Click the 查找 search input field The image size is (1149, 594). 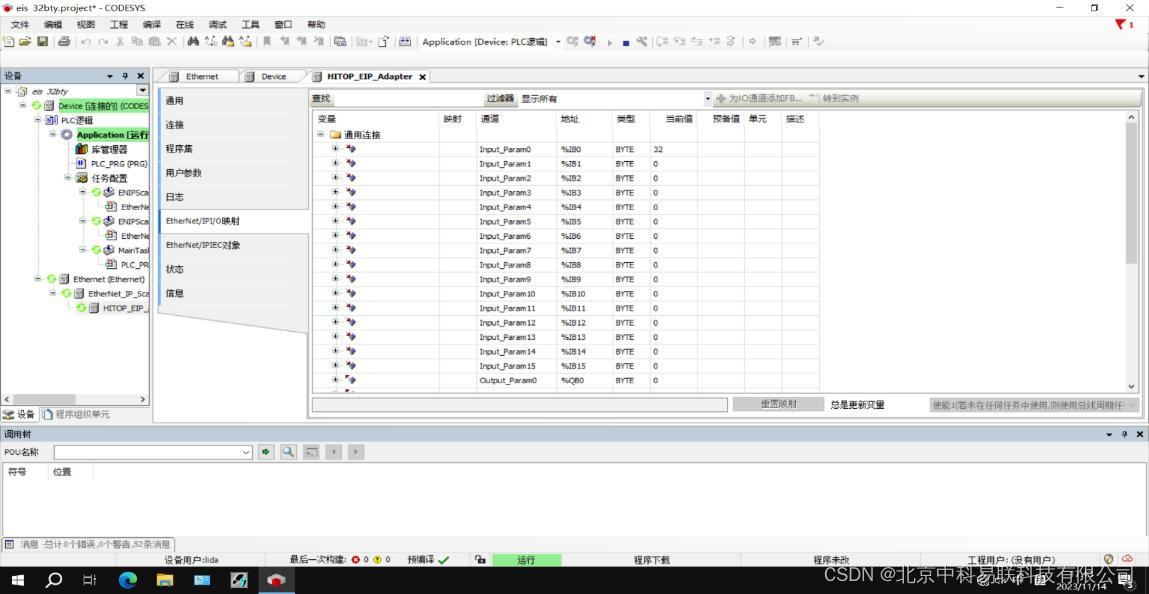point(407,98)
